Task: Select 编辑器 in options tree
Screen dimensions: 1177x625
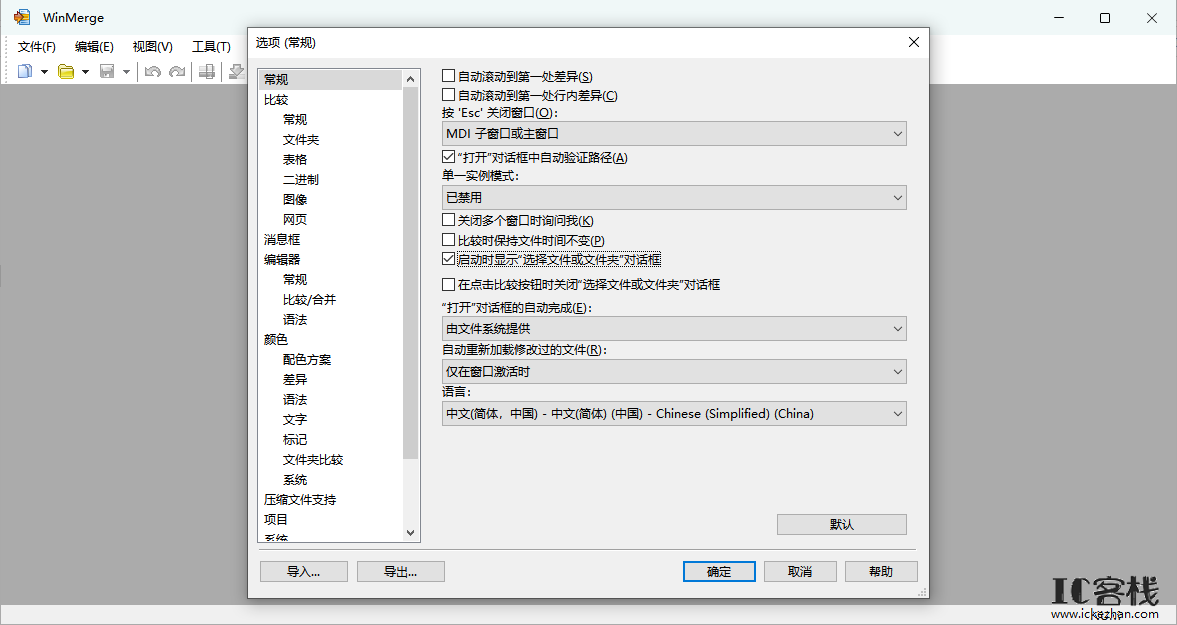Action: click(282, 260)
